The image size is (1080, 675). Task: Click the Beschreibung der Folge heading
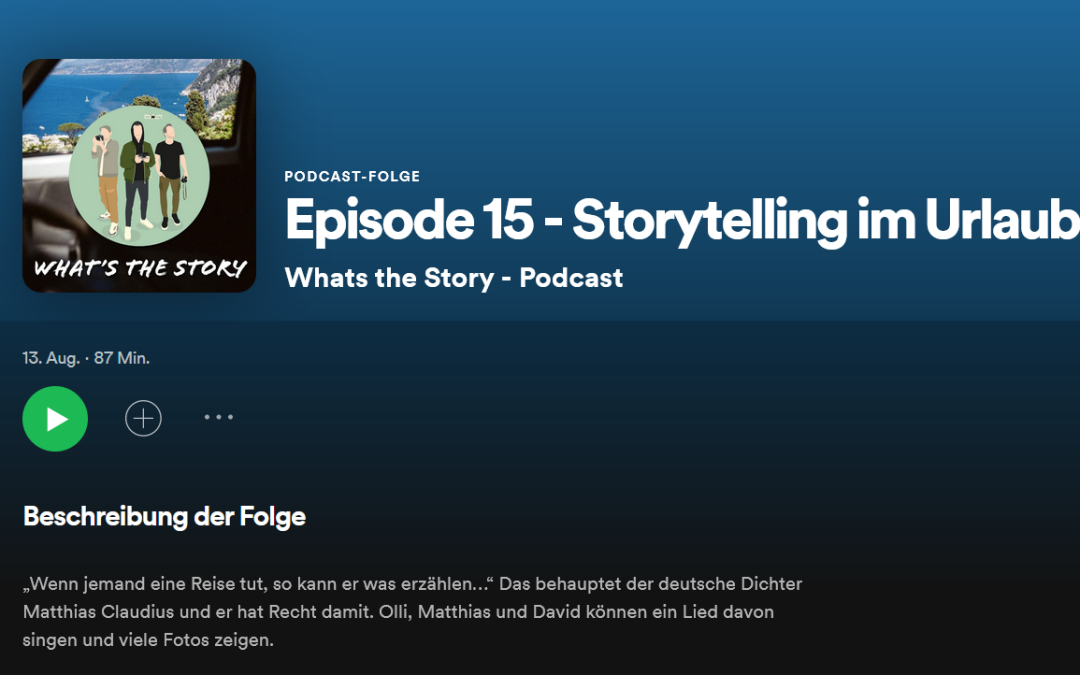[x=164, y=517]
